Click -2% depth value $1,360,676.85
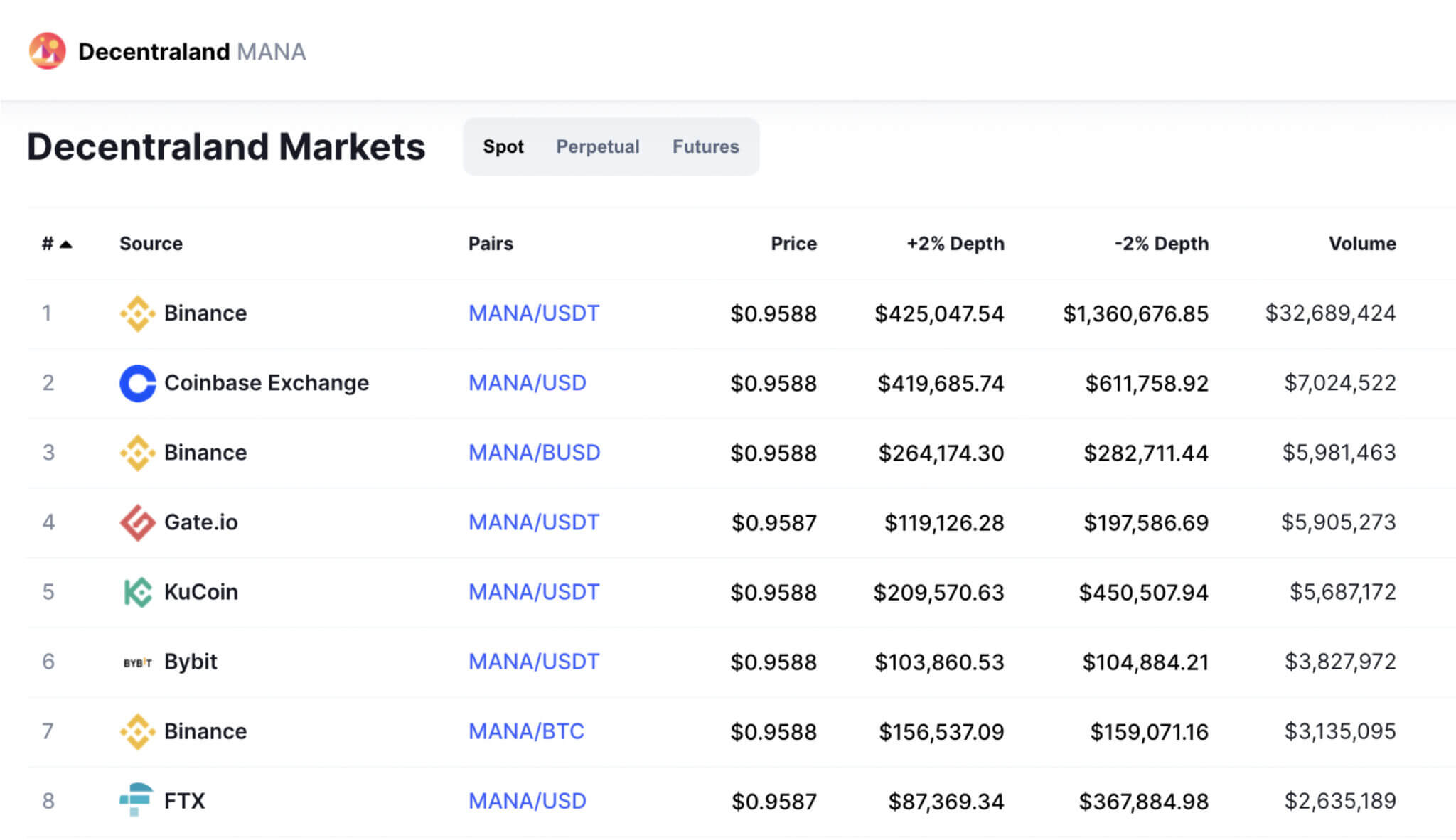This screenshot has width=1456, height=840. coord(1136,313)
